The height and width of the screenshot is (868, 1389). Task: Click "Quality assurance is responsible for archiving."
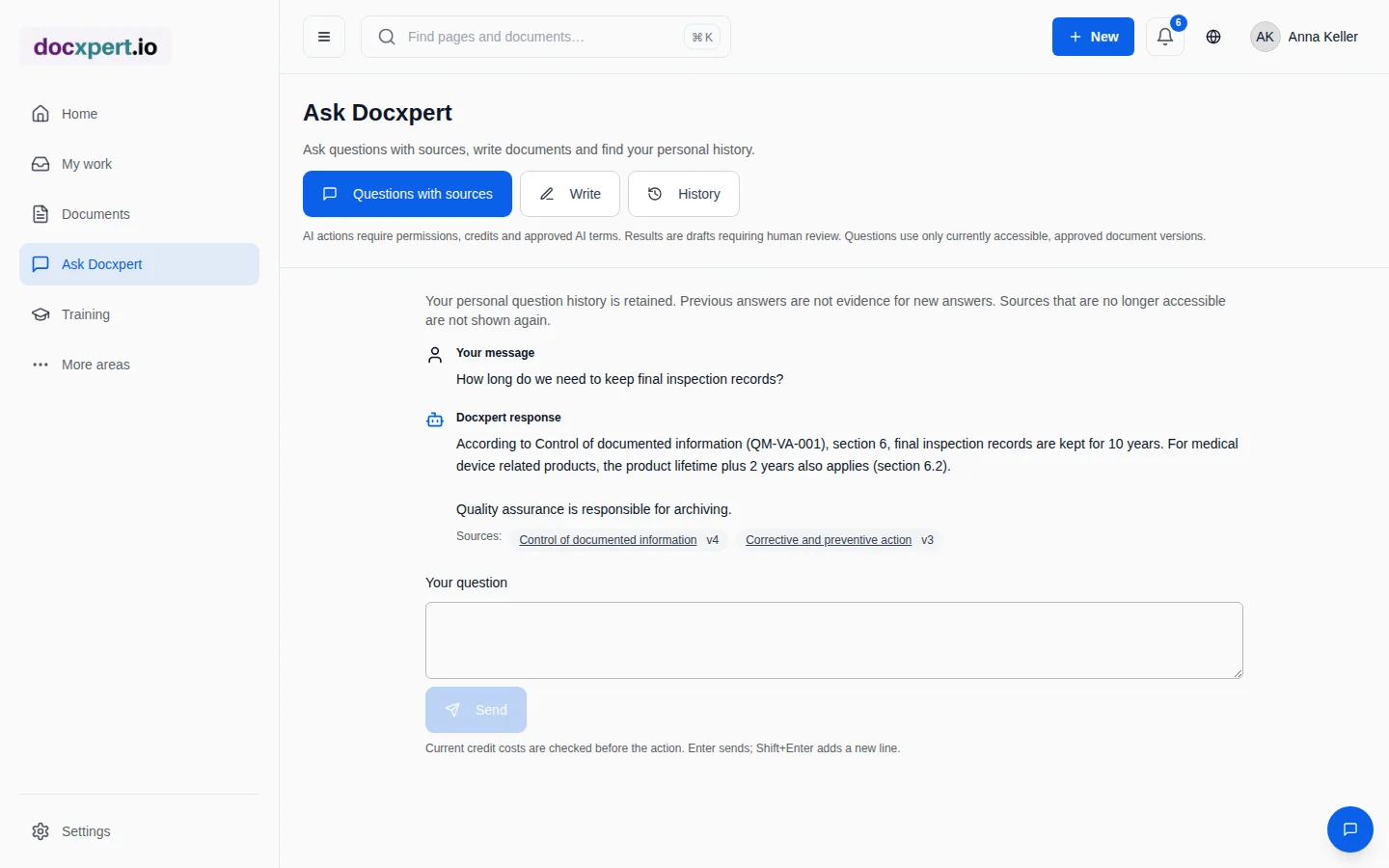[594, 509]
